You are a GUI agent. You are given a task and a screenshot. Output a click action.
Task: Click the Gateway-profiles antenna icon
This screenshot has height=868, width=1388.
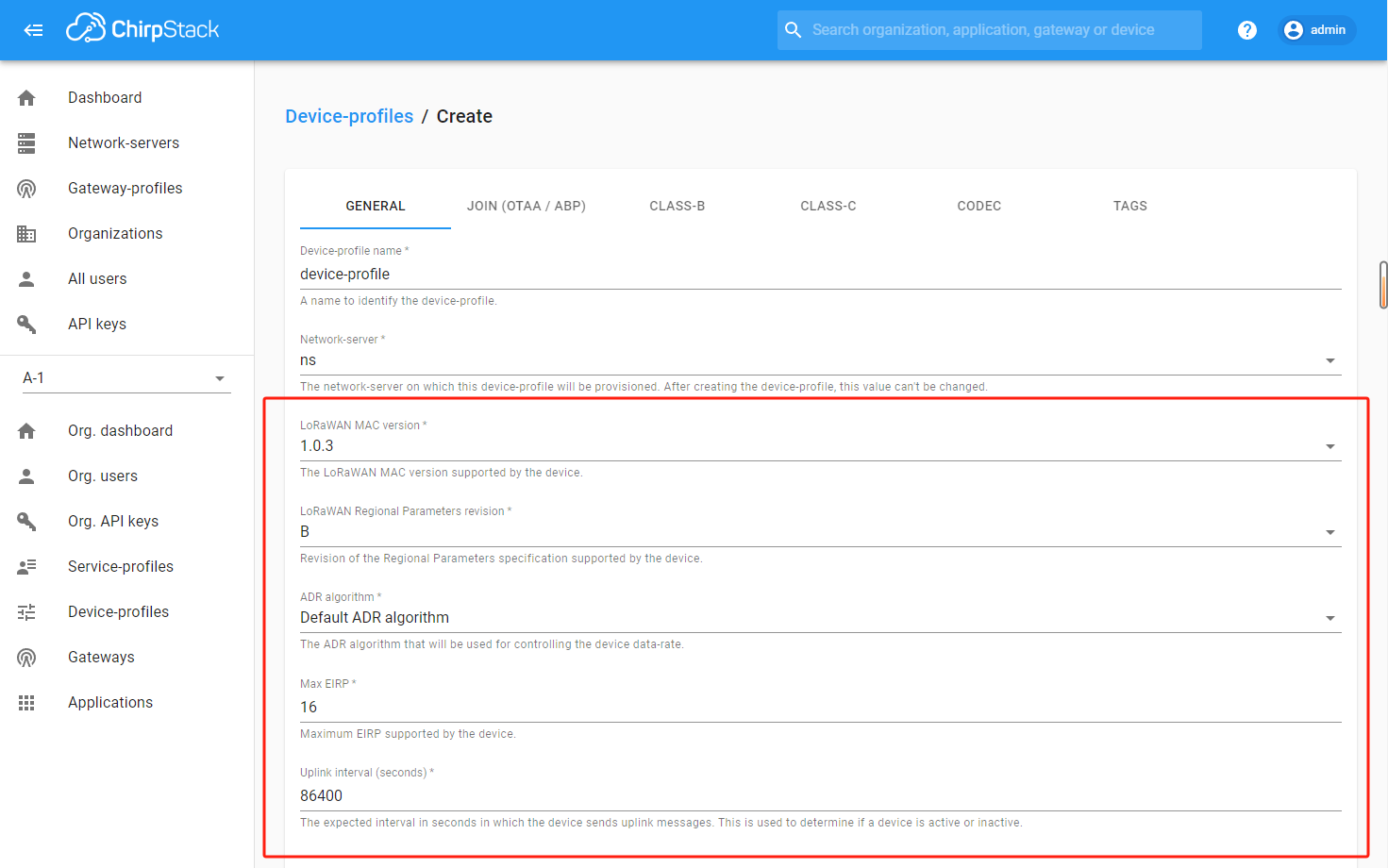(x=26, y=189)
